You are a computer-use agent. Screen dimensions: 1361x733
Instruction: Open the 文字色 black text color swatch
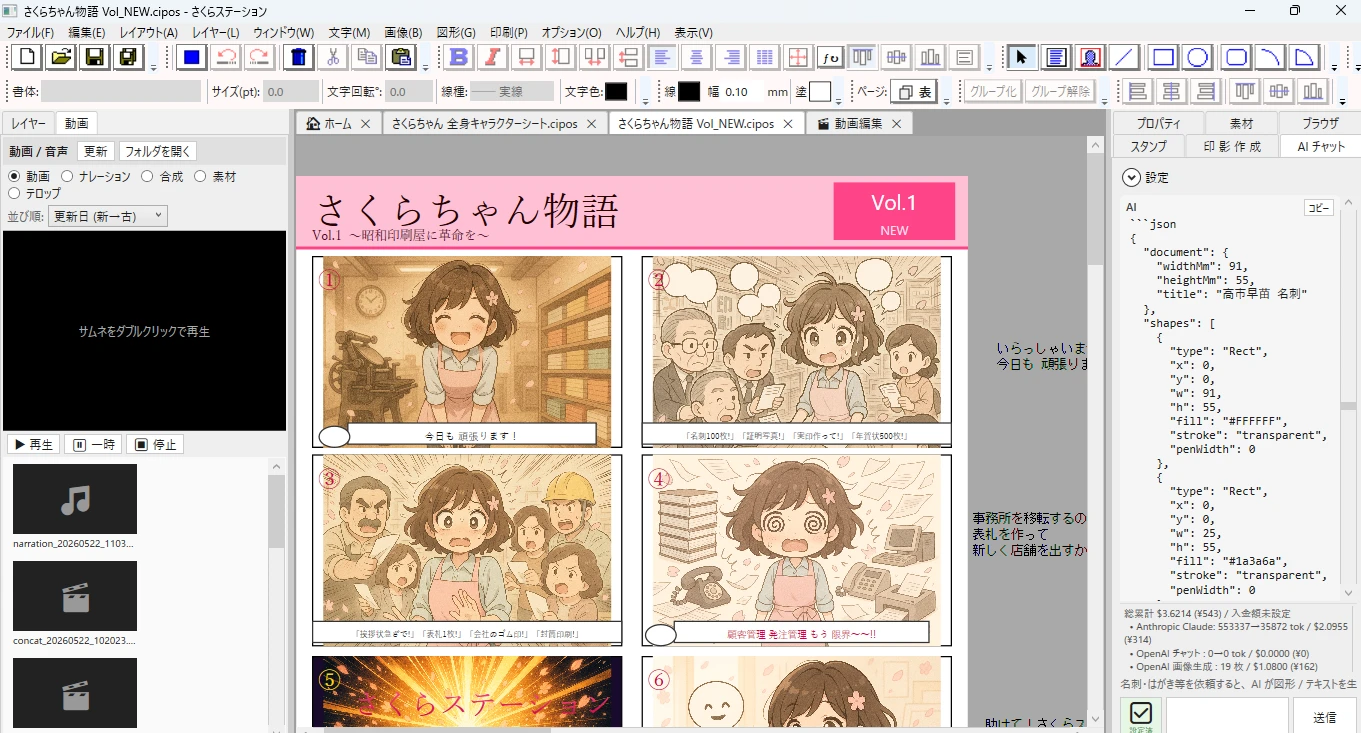pos(616,92)
